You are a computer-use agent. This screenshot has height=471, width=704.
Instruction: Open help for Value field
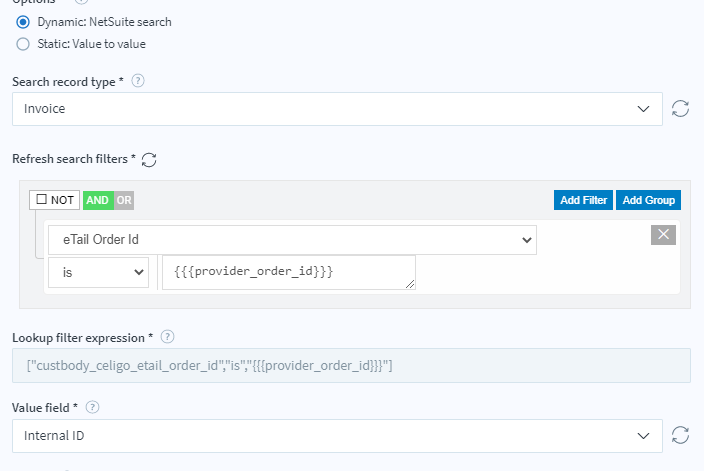click(x=92, y=407)
